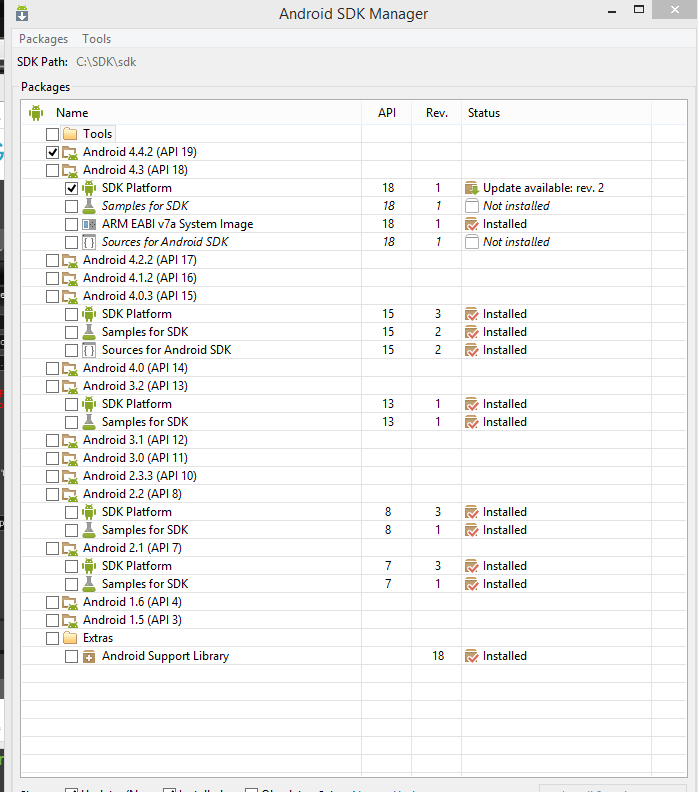Click the SDK Platform android icon for API 8
The width and height of the screenshot is (698, 792).
click(x=89, y=512)
